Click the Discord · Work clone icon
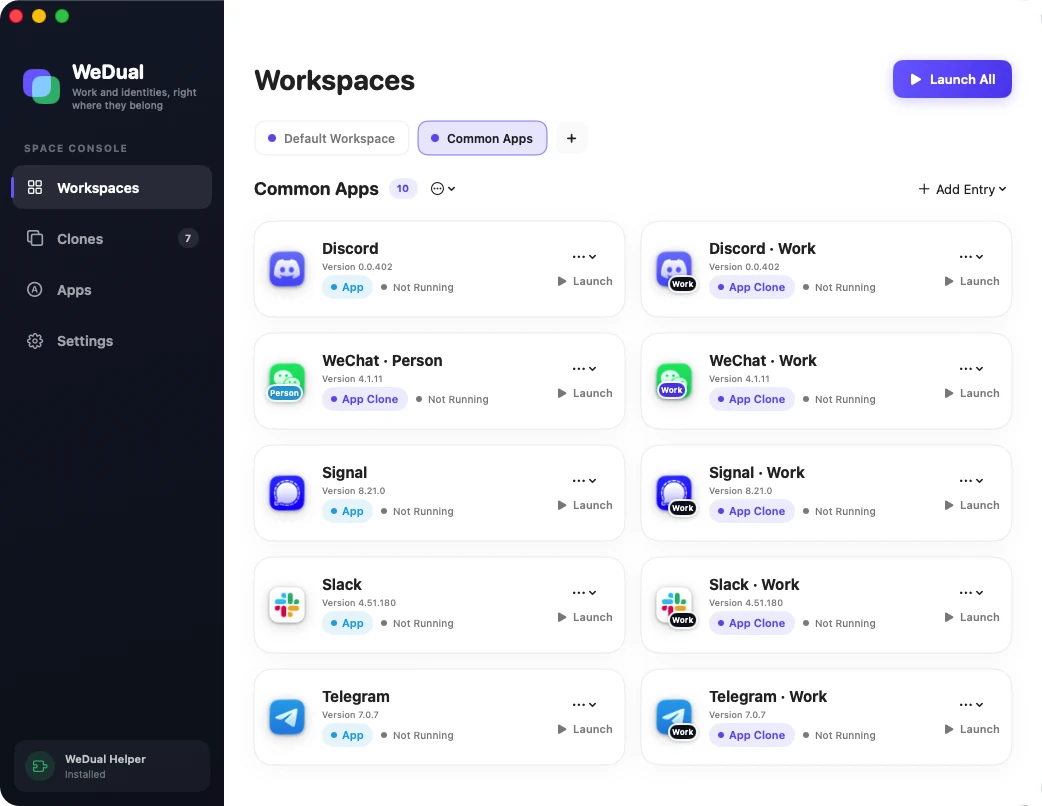 tap(675, 270)
